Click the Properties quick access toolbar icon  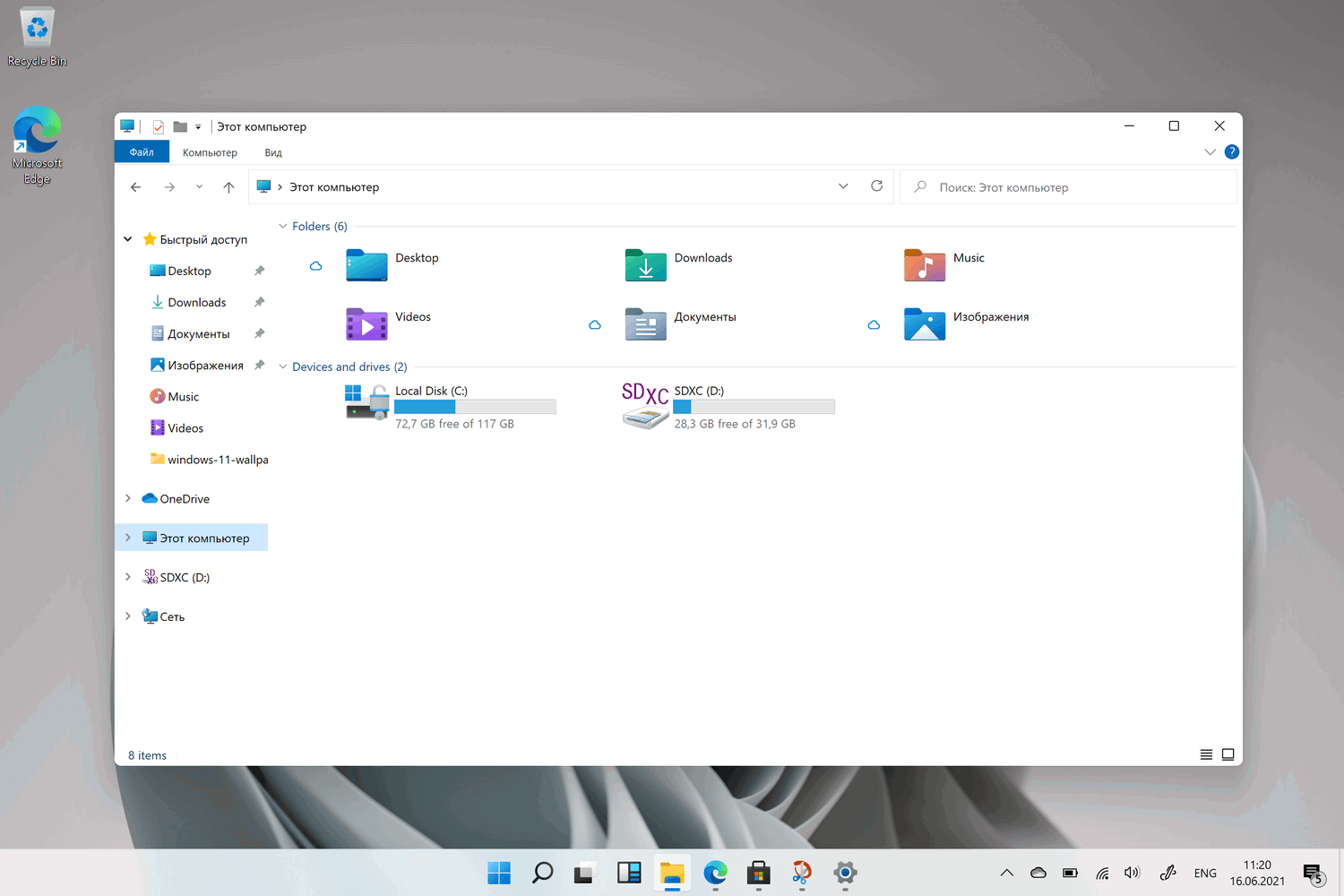click(158, 126)
